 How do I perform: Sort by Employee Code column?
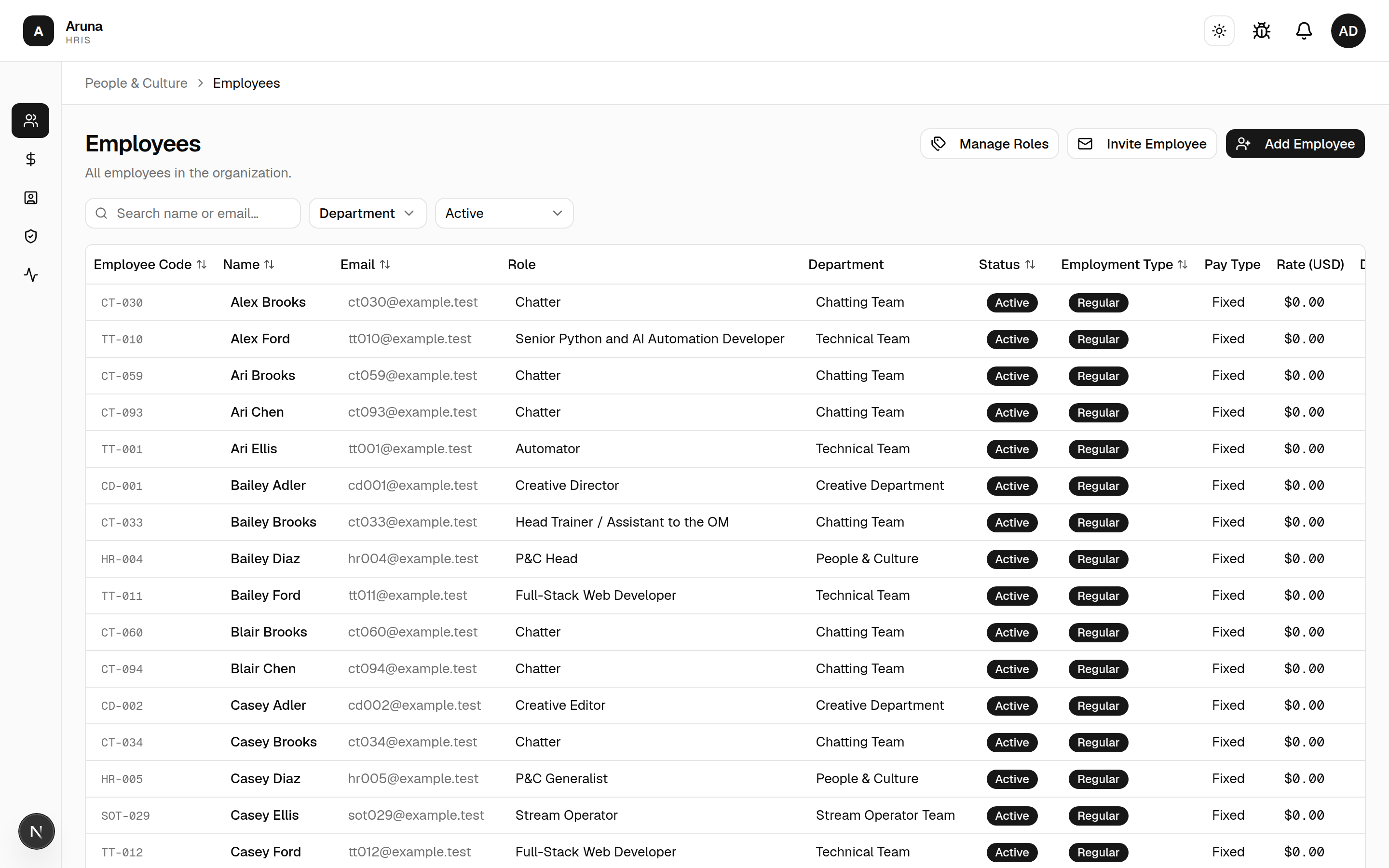[150, 265]
